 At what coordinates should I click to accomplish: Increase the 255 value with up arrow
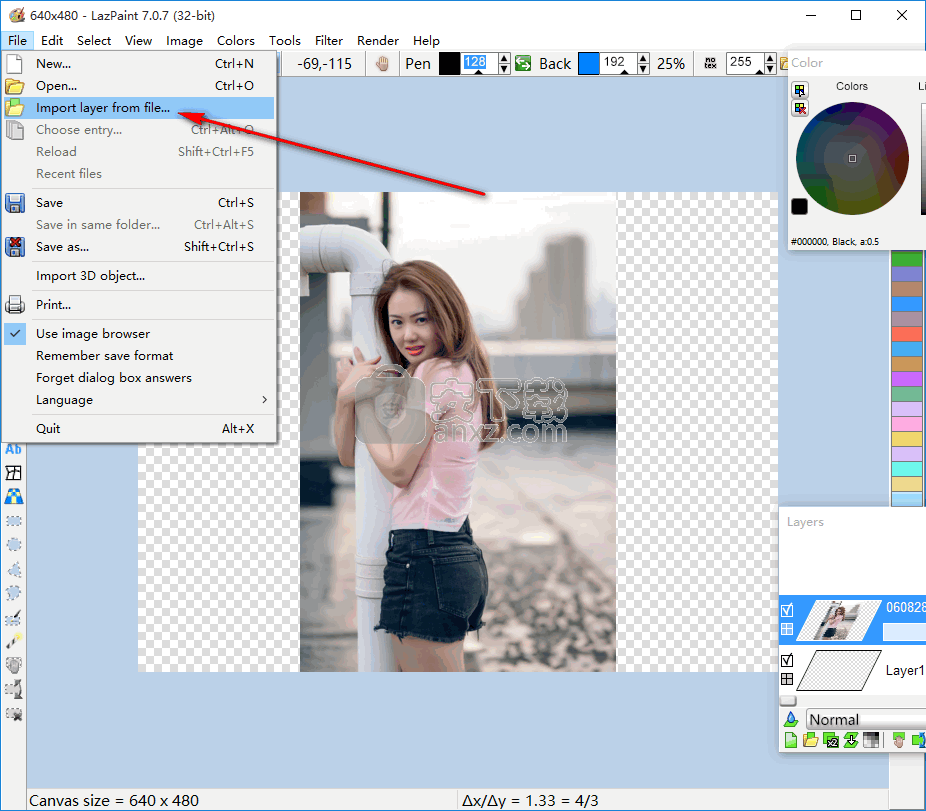[770, 58]
